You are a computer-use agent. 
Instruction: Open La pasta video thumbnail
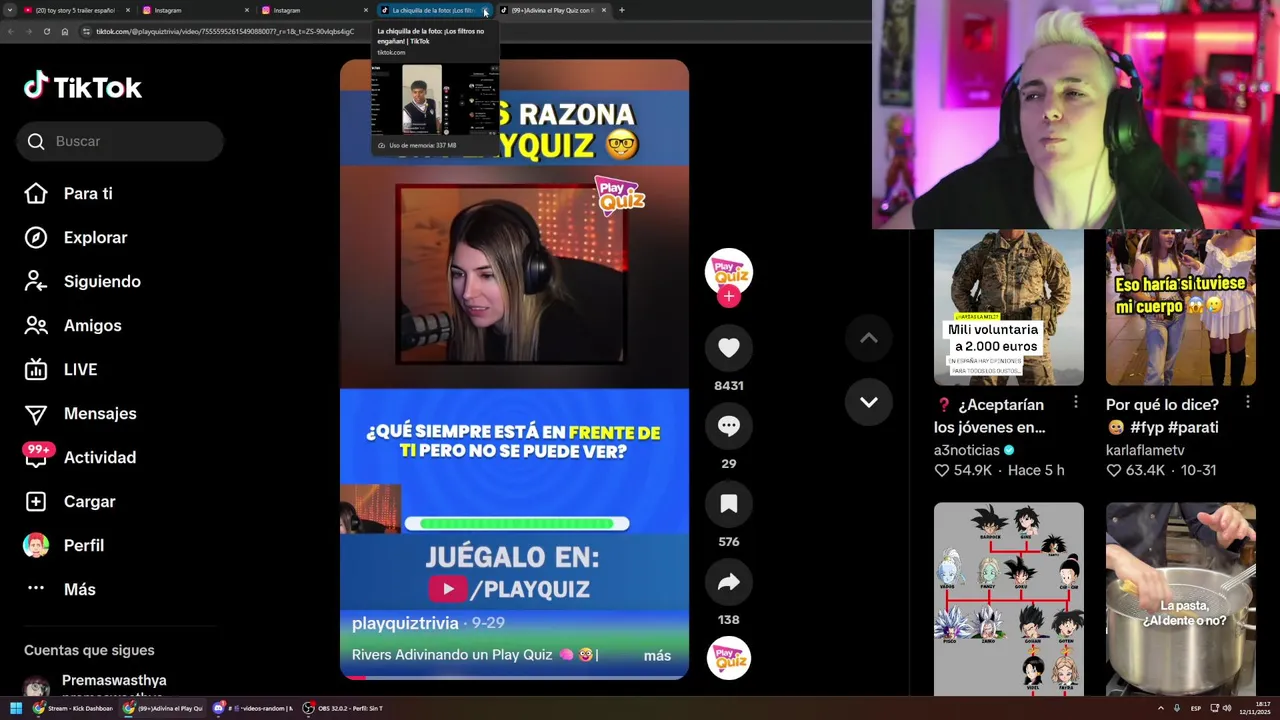click(x=1180, y=598)
